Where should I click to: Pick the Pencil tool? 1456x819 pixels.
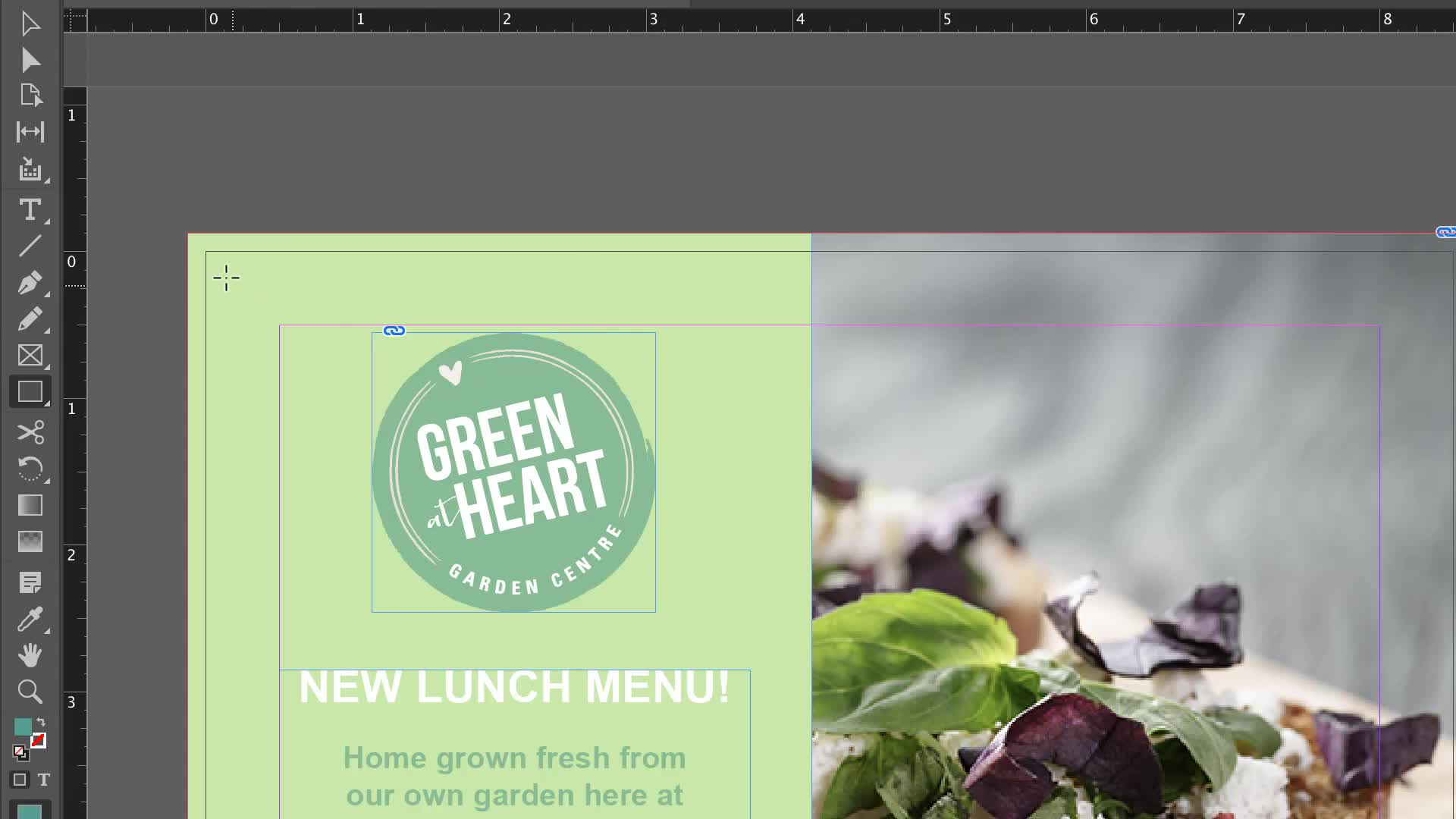(x=30, y=319)
